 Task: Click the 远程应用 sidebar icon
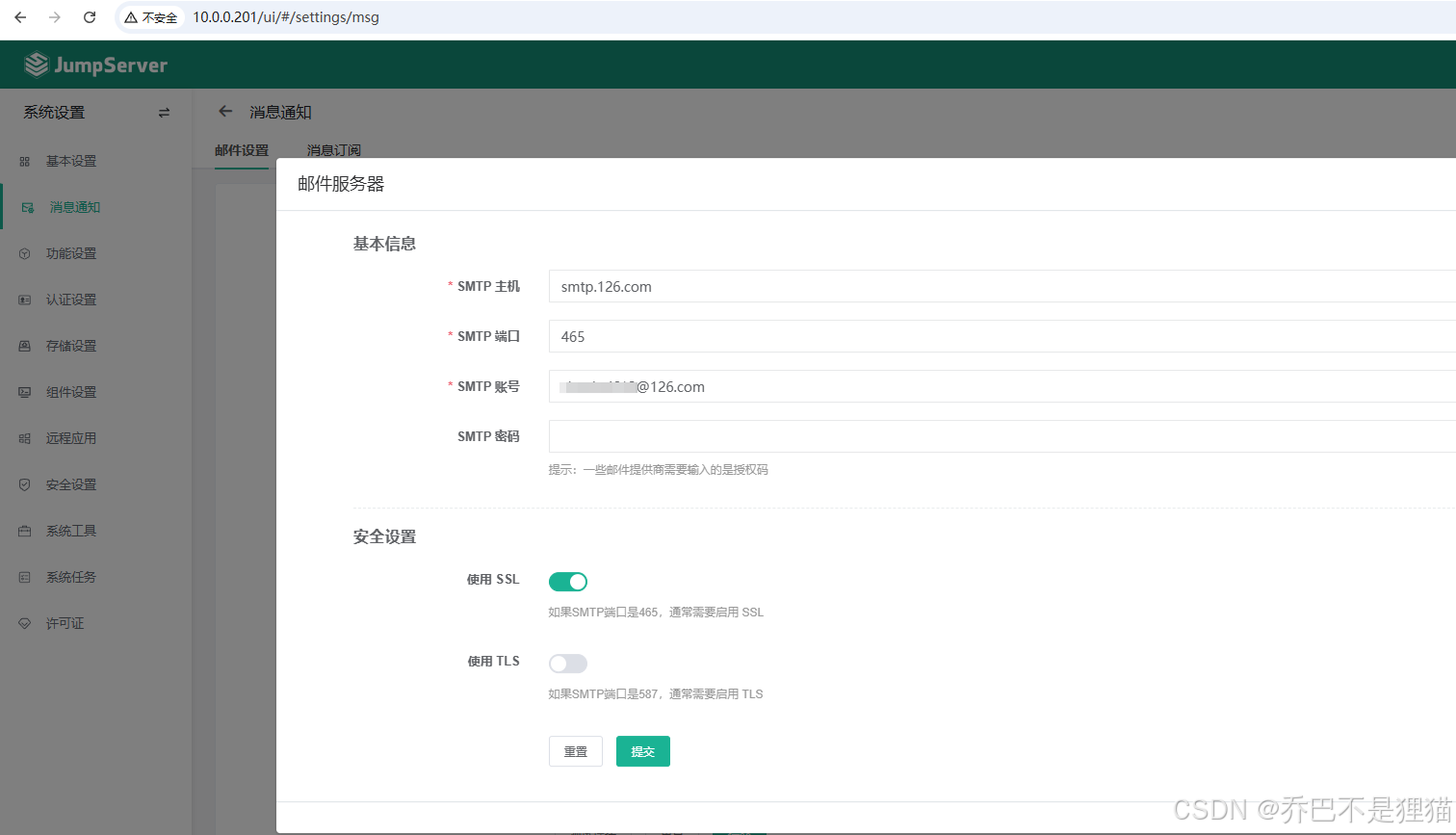click(25, 438)
